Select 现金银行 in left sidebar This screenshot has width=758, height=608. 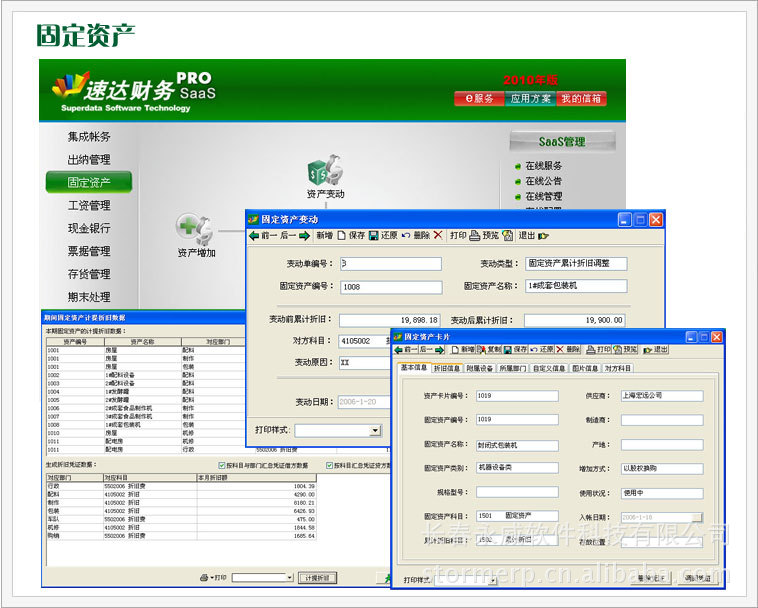pyautogui.click(x=89, y=228)
